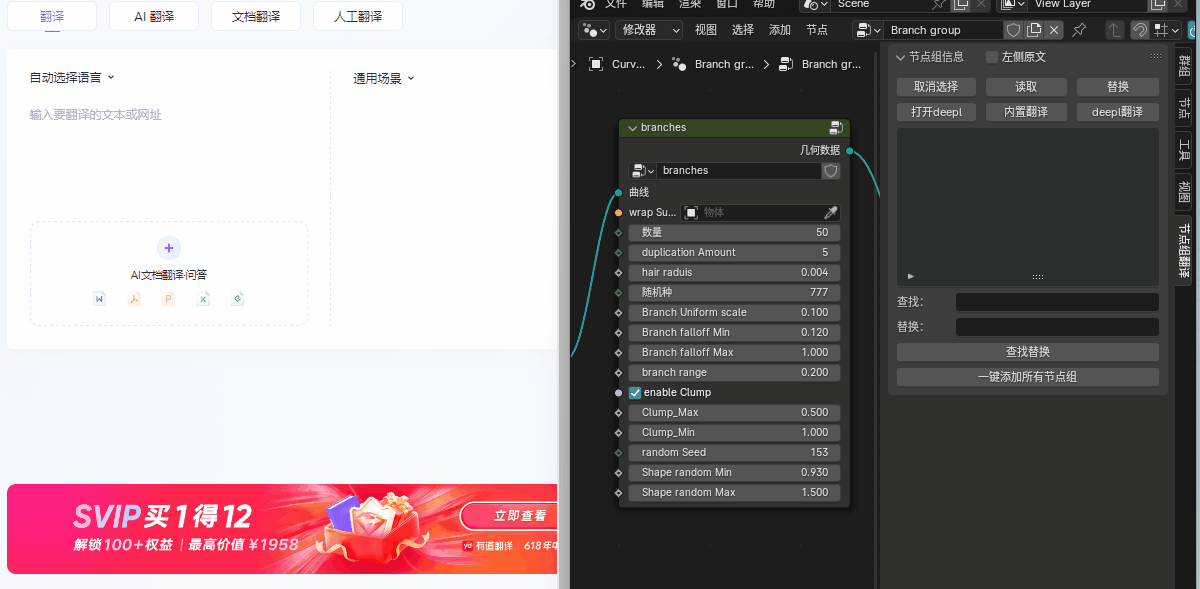Image resolution: width=1200 pixels, height=589 pixels.
Task: Click the first Branch group modifier breadcrumb
Action: (713, 64)
